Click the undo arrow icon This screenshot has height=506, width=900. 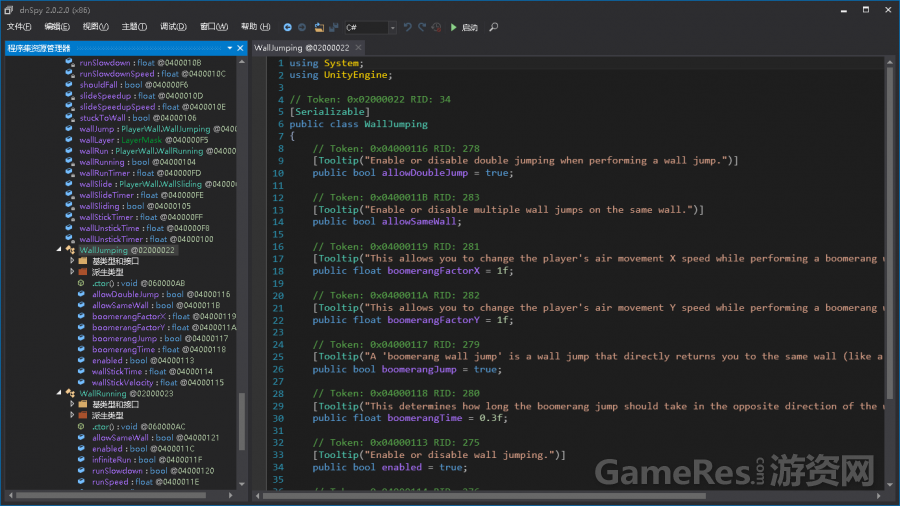408,27
